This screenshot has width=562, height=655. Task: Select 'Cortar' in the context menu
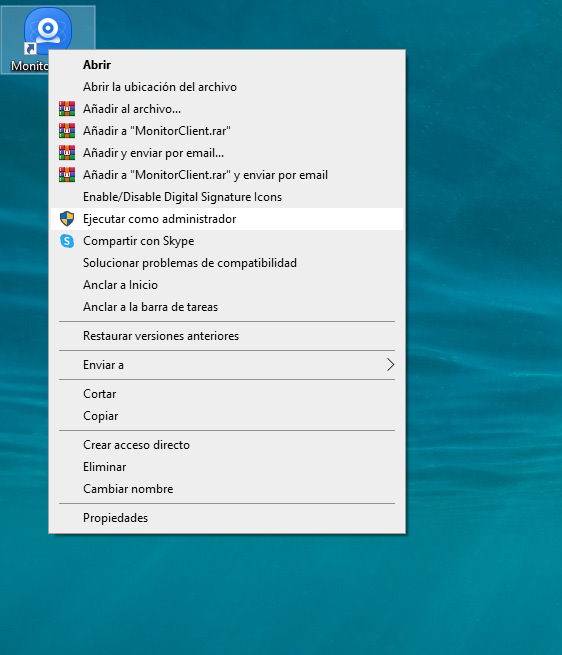click(x=227, y=394)
